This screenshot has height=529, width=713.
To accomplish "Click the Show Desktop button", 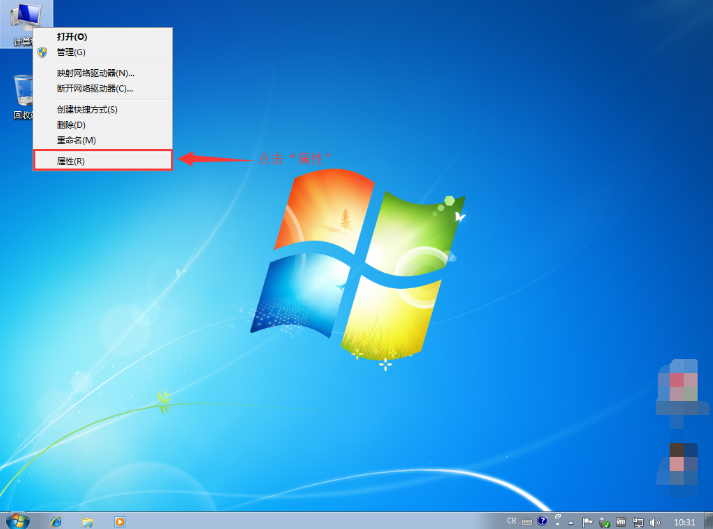I will click(x=708, y=520).
